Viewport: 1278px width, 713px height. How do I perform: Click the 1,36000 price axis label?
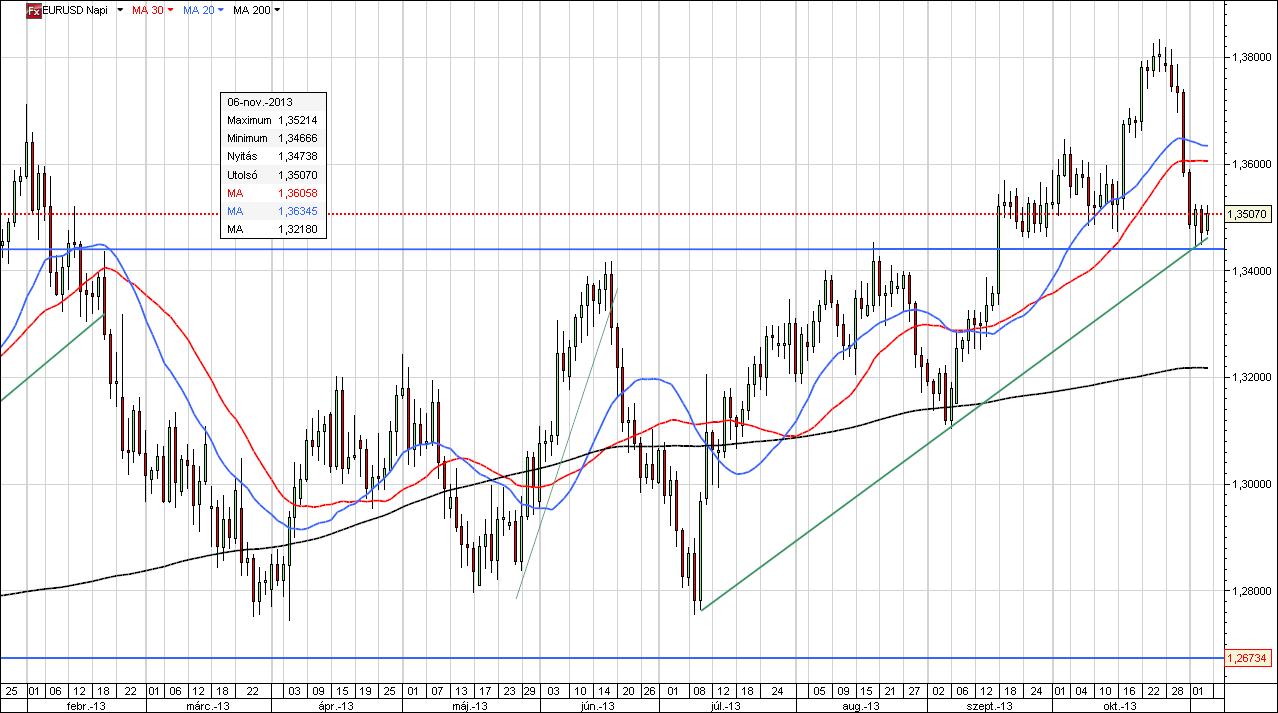[1251, 164]
